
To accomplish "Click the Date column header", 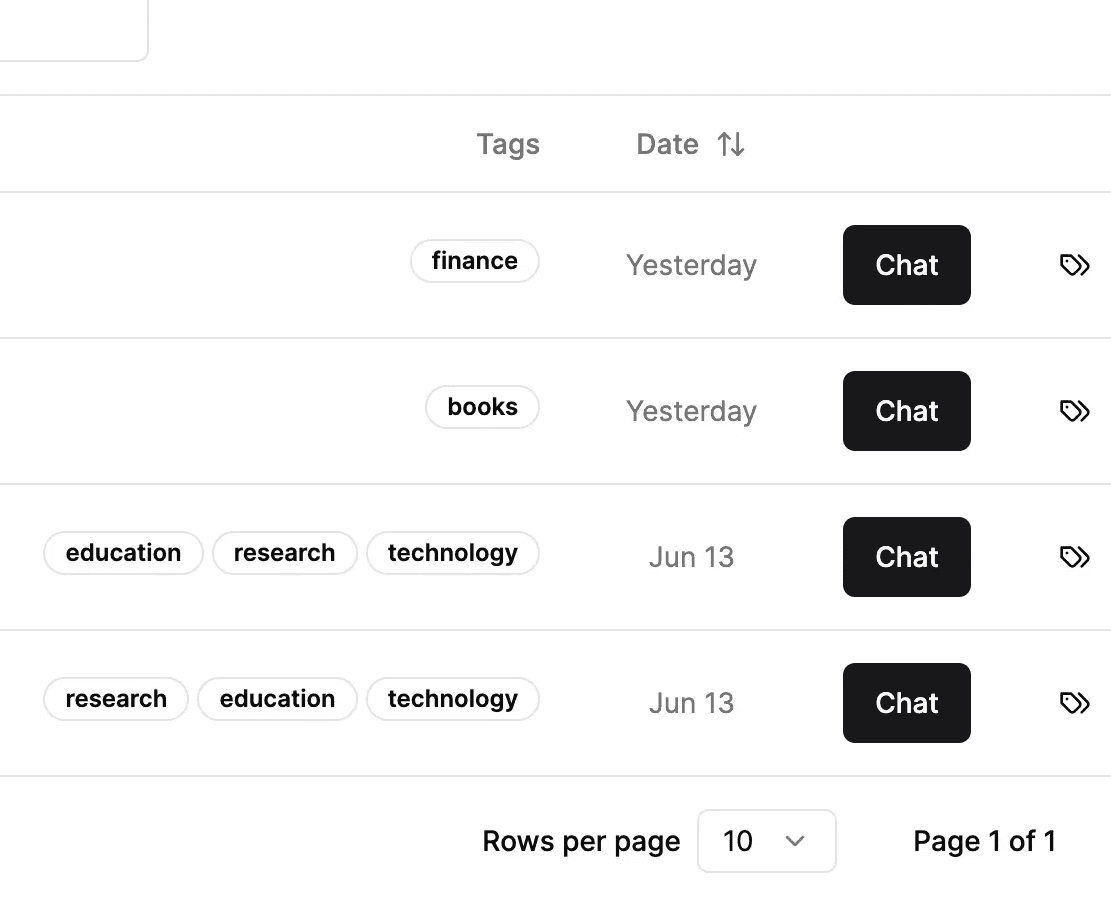I will pyautogui.click(x=667, y=144).
